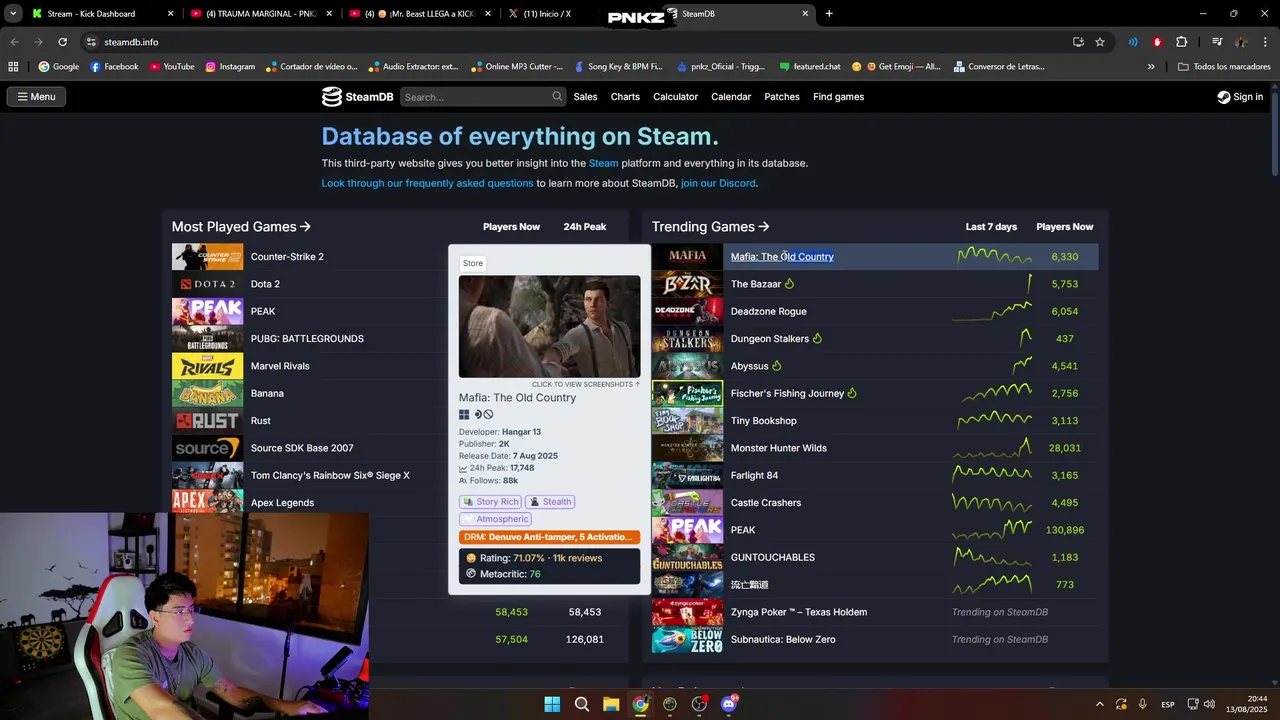Expand the system tray hidden icons chevron
The width and height of the screenshot is (1280, 720).
pyautogui.click(x=1100, y=704)
